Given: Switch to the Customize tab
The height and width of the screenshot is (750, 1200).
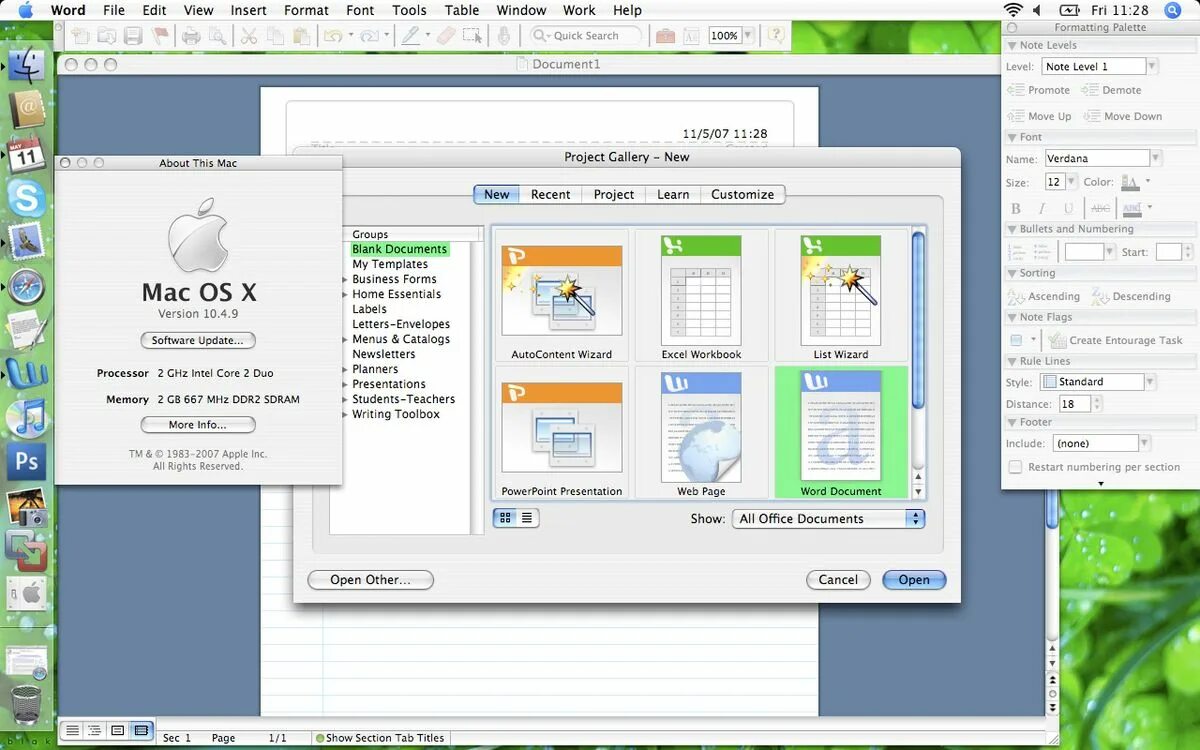Looking at the screenshot, I should (x=743, y=194).
